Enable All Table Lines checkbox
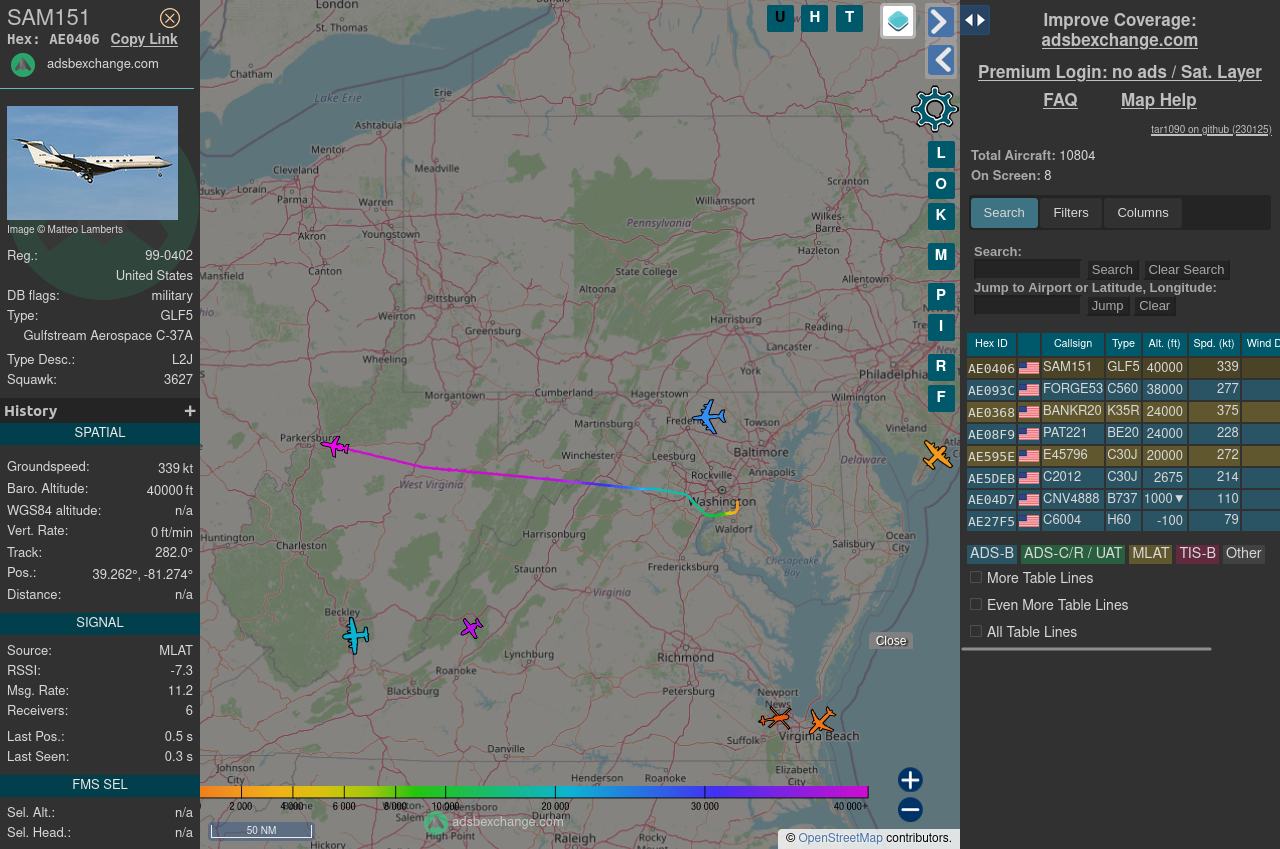 pyautogui.click(x=976, y=631)
